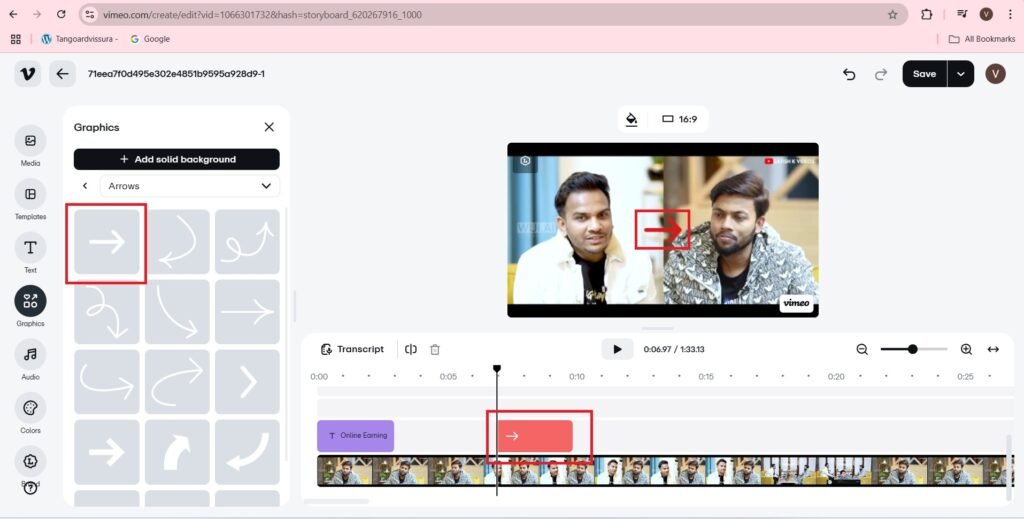Click the Save button
The height and width of the screenshot is (519, 1024).
pos(925,74)
